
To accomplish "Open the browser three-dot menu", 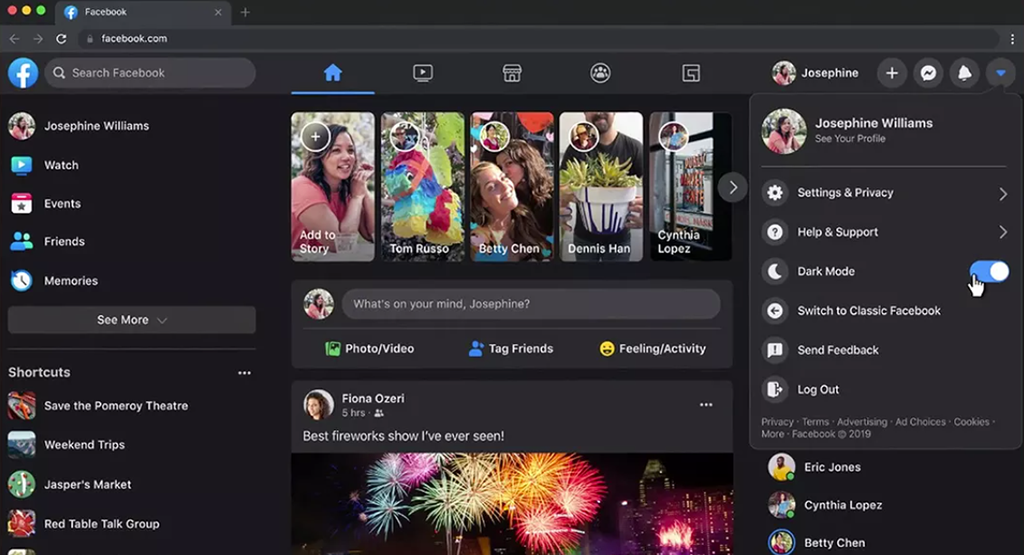I will click(x=1012, y=39).
